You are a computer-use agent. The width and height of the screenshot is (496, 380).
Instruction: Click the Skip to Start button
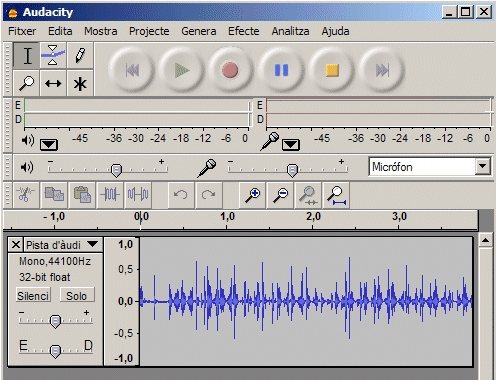132,70
